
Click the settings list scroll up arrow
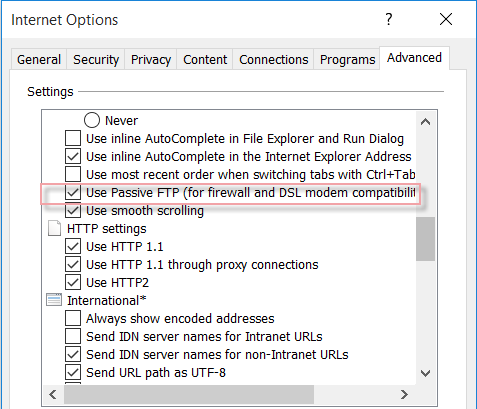coord(425,122)
